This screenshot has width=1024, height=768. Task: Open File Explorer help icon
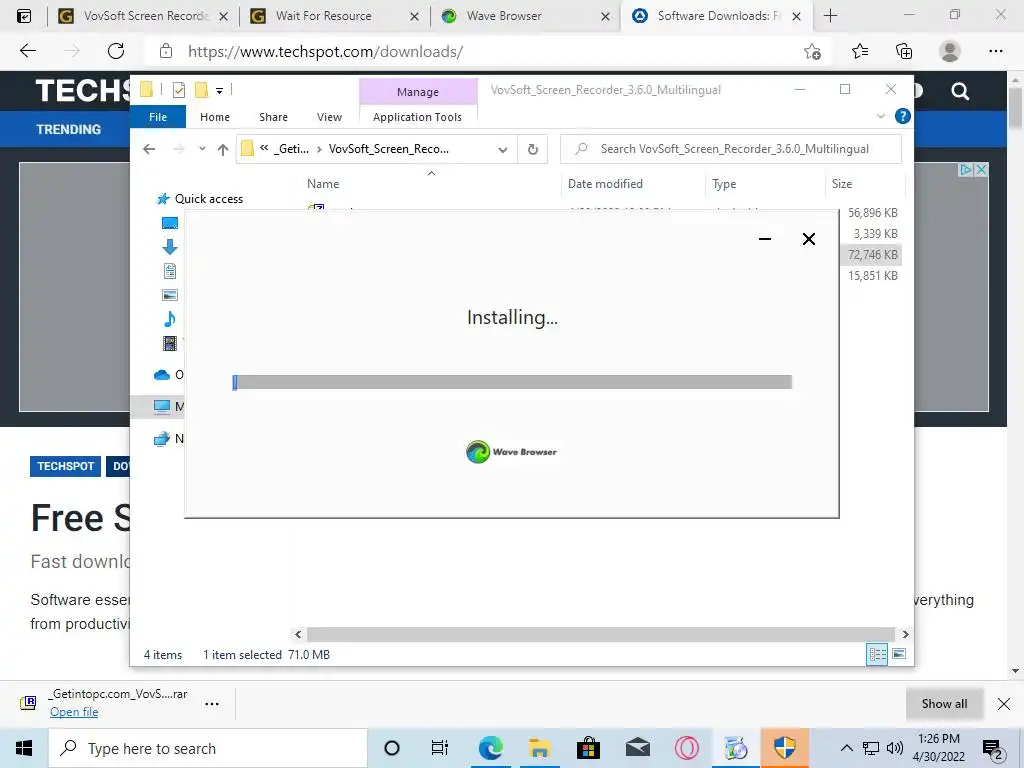[x=903, y=116]
